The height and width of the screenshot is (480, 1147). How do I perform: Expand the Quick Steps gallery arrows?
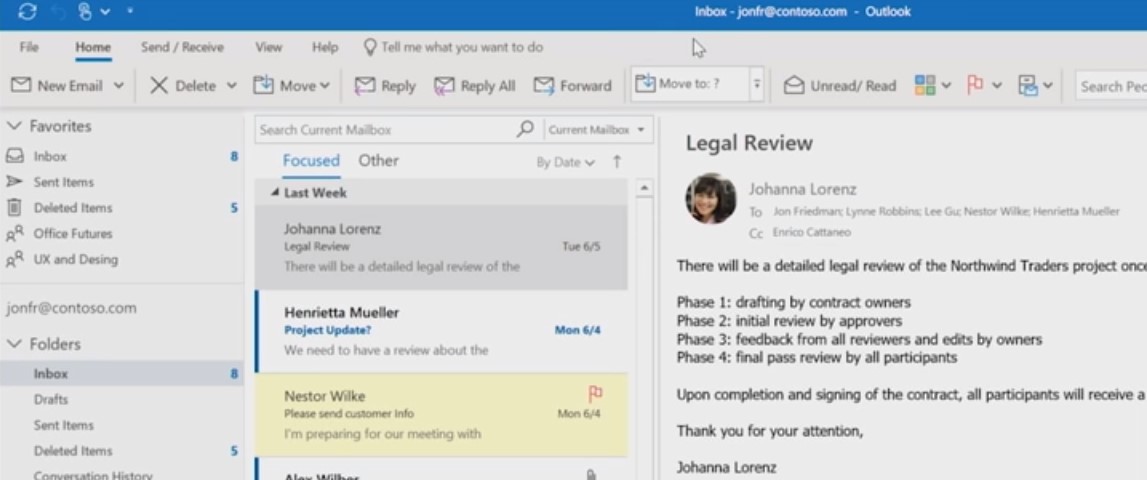pyautogui.click(x=757, y=85)
